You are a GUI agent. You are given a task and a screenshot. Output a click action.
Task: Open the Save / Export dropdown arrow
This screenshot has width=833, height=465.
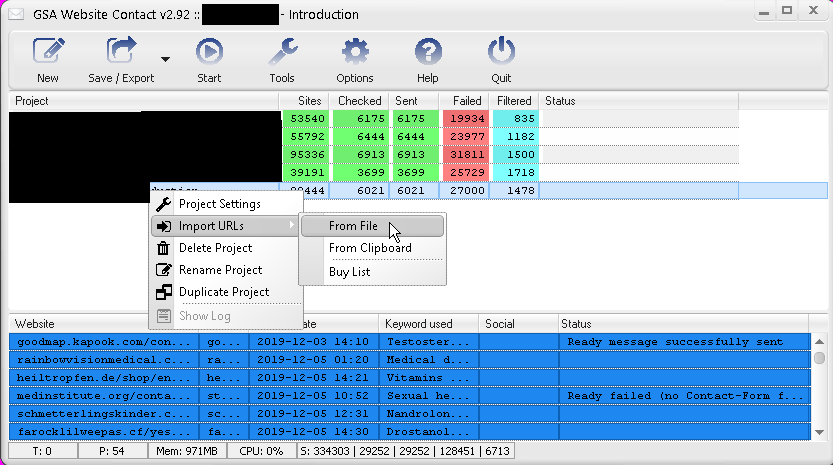point(165,60)
